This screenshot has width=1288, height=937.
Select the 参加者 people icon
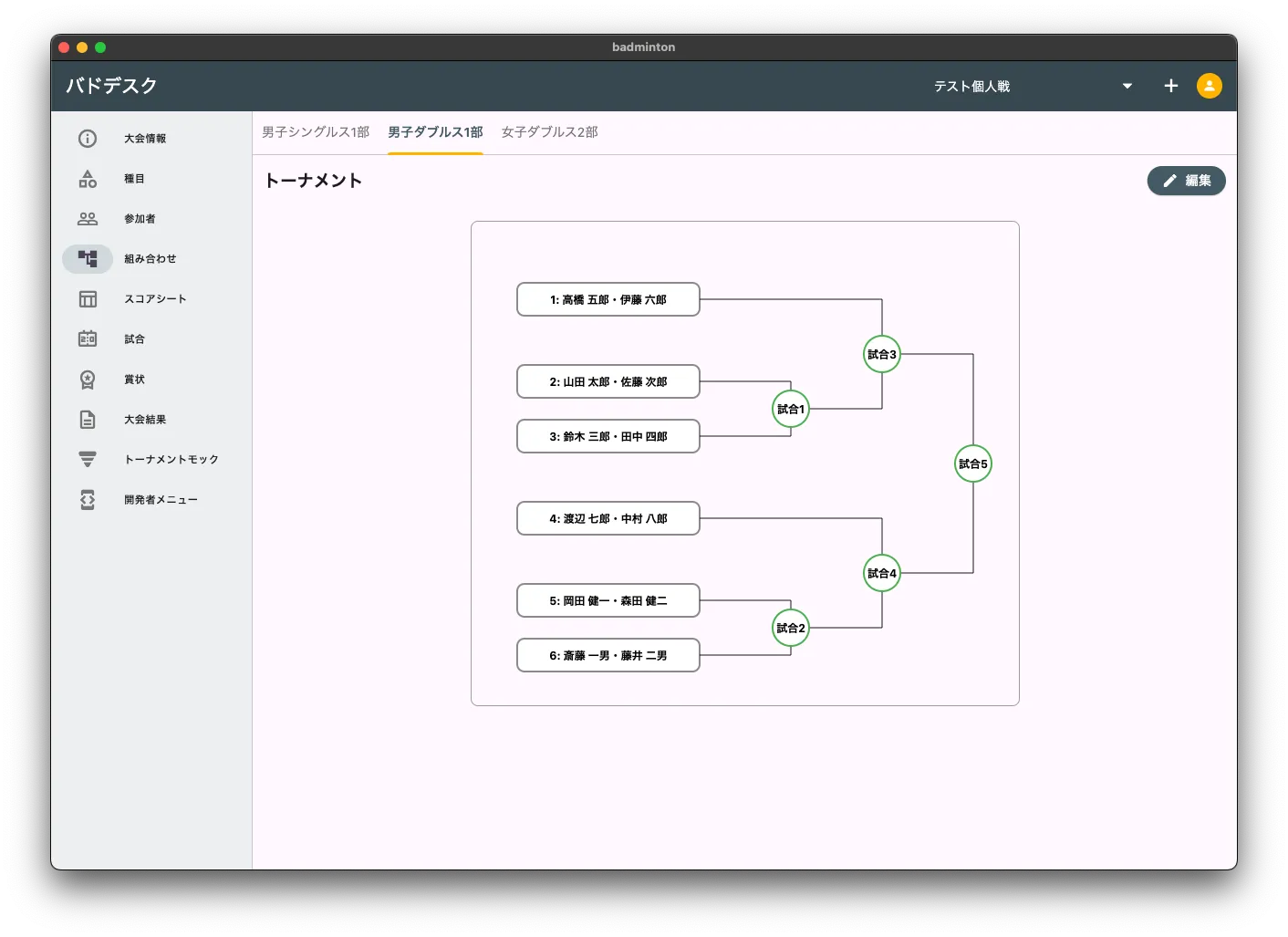tap(88, 219)
